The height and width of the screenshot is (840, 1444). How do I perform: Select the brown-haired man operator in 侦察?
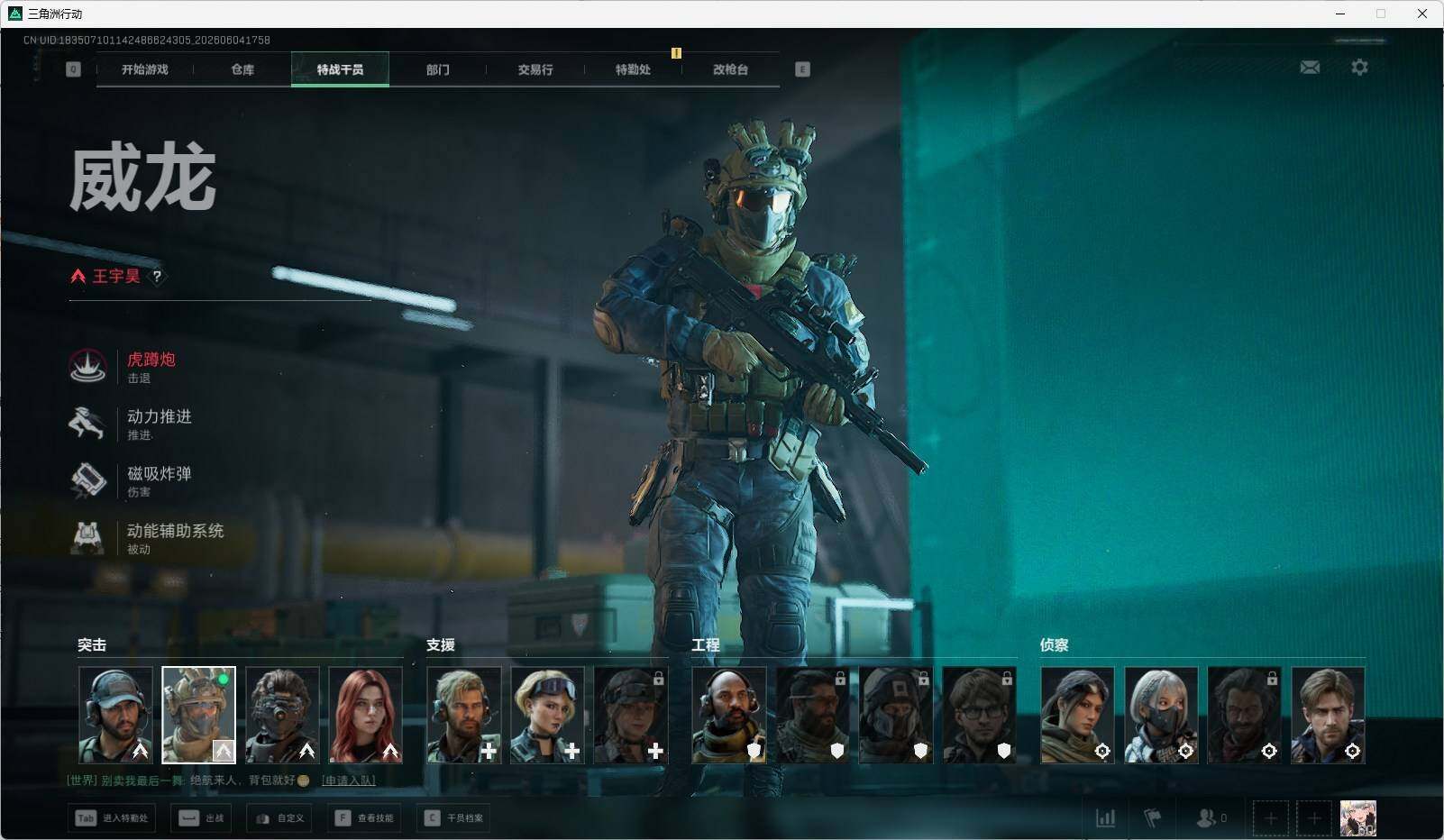tap(1328, 716)
